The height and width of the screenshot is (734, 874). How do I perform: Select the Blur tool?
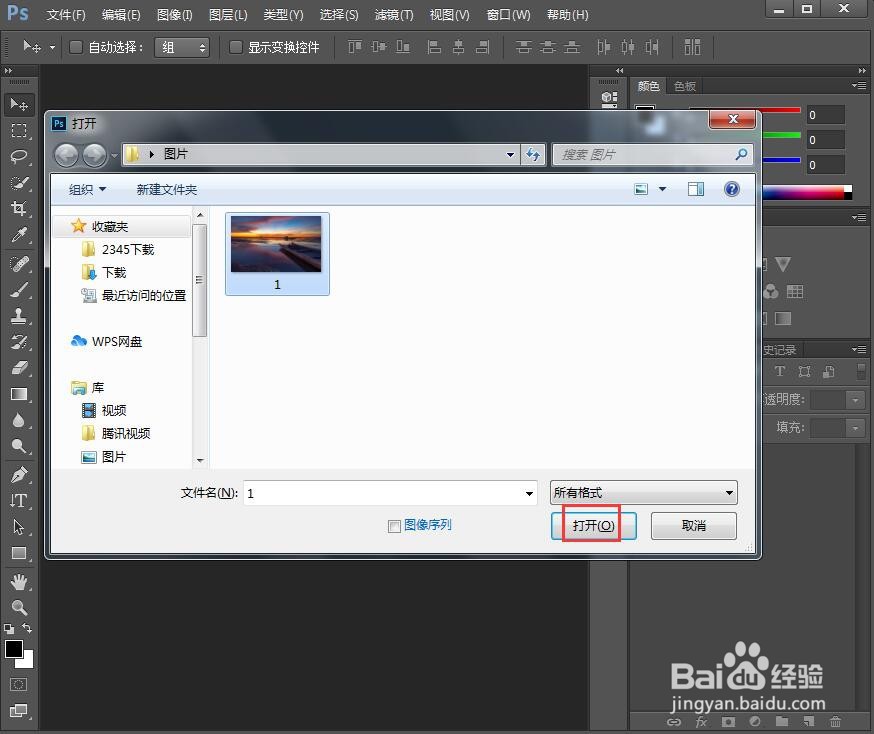(x=19, y=420)
